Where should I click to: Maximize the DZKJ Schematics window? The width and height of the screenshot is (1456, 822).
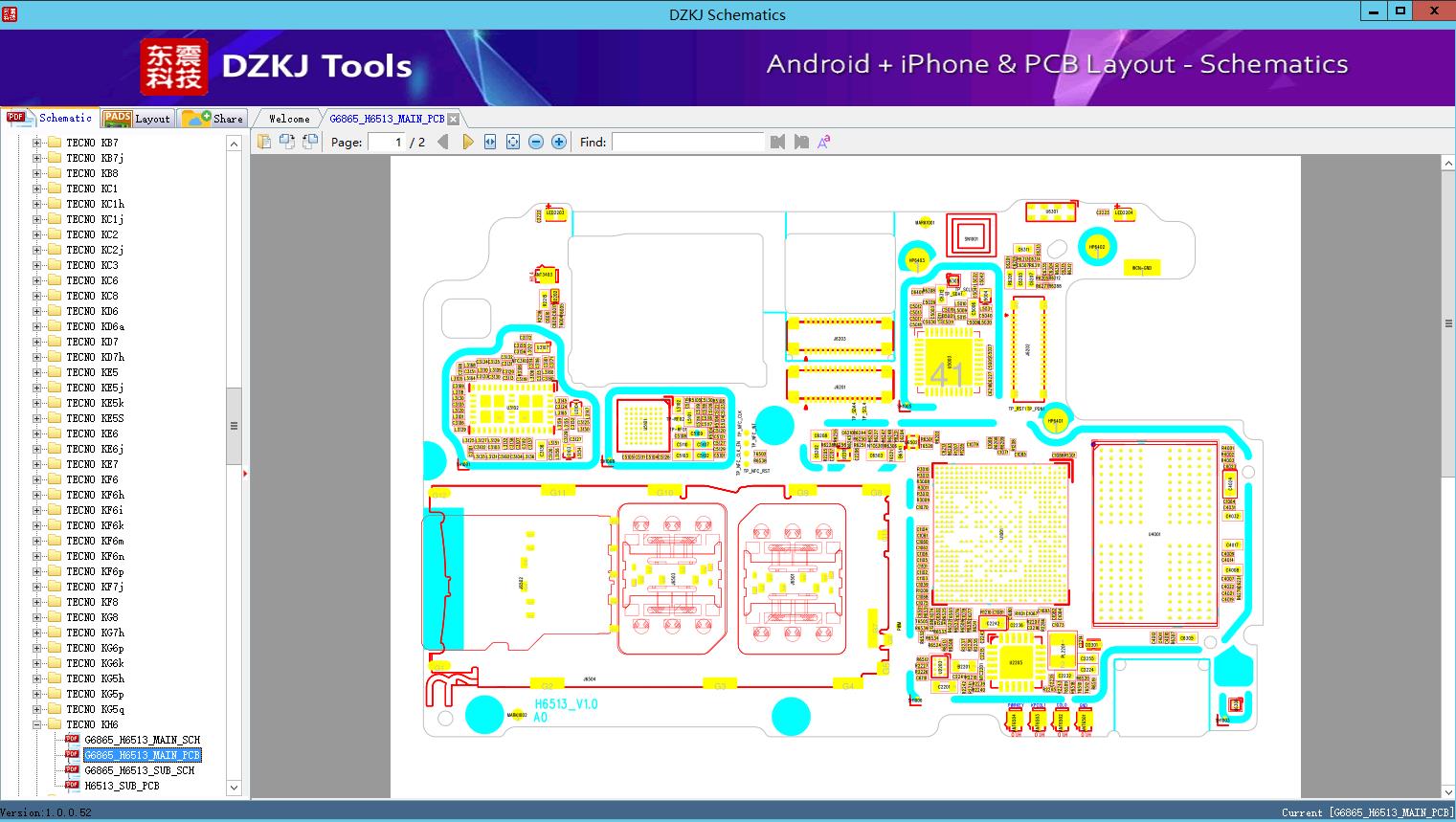(x=1400, y=11)
